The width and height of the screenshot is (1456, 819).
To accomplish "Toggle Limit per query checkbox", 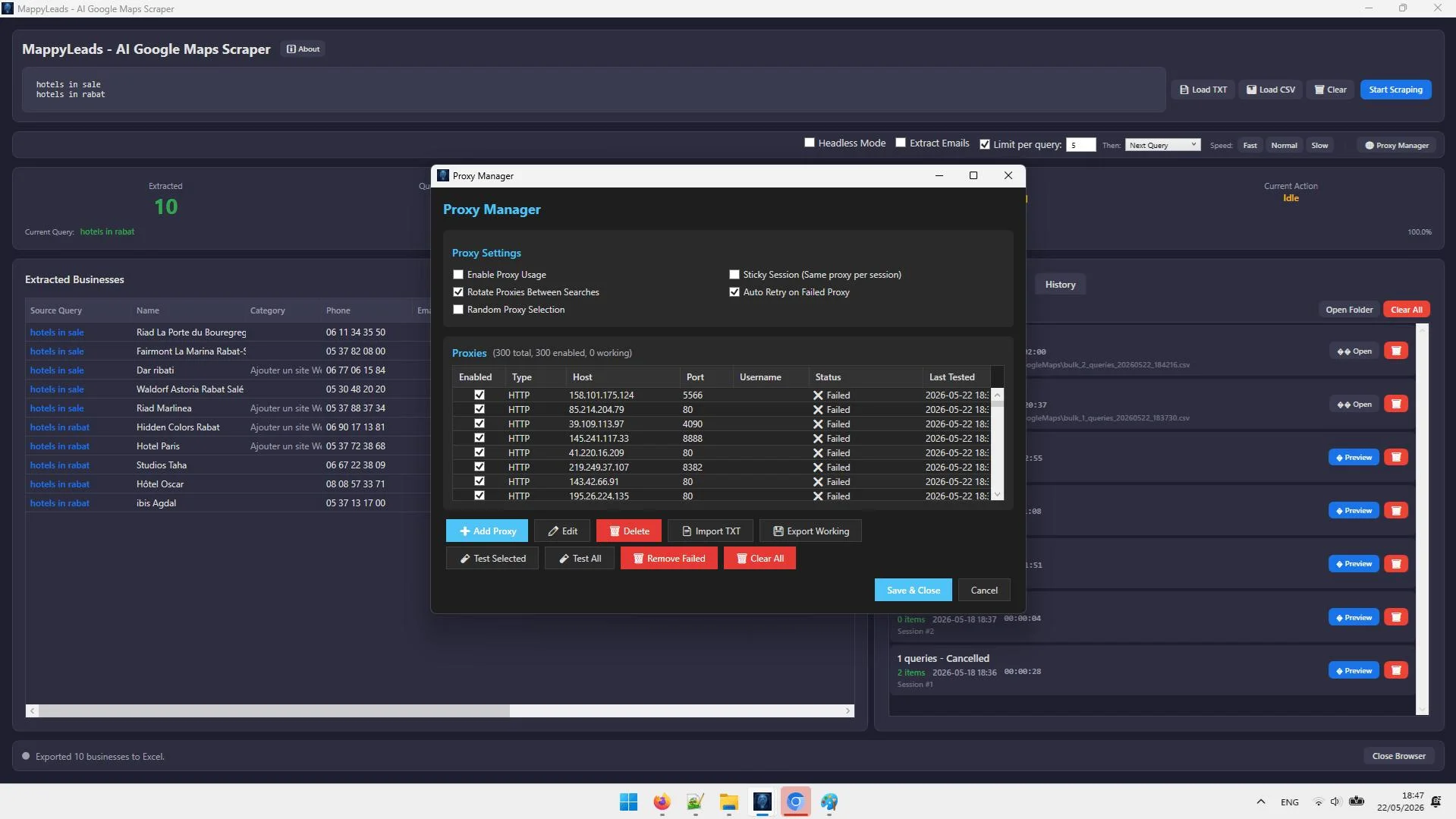I will click(x=985, y=144).
